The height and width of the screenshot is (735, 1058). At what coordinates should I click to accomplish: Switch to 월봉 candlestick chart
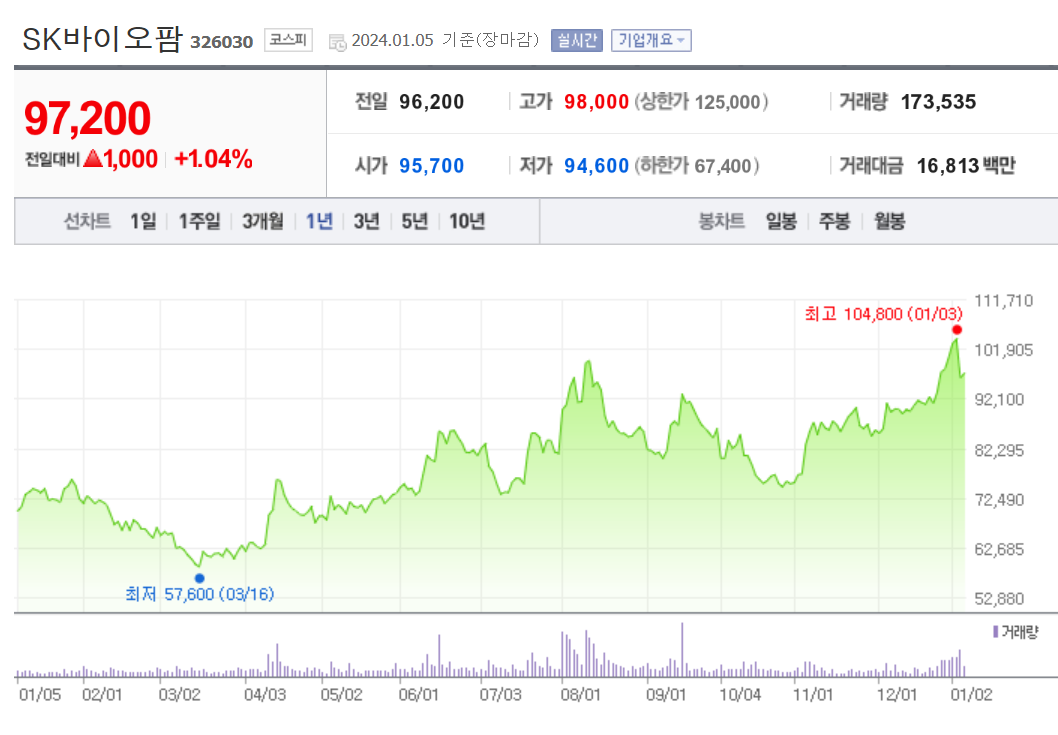click(x=889, y=221)
